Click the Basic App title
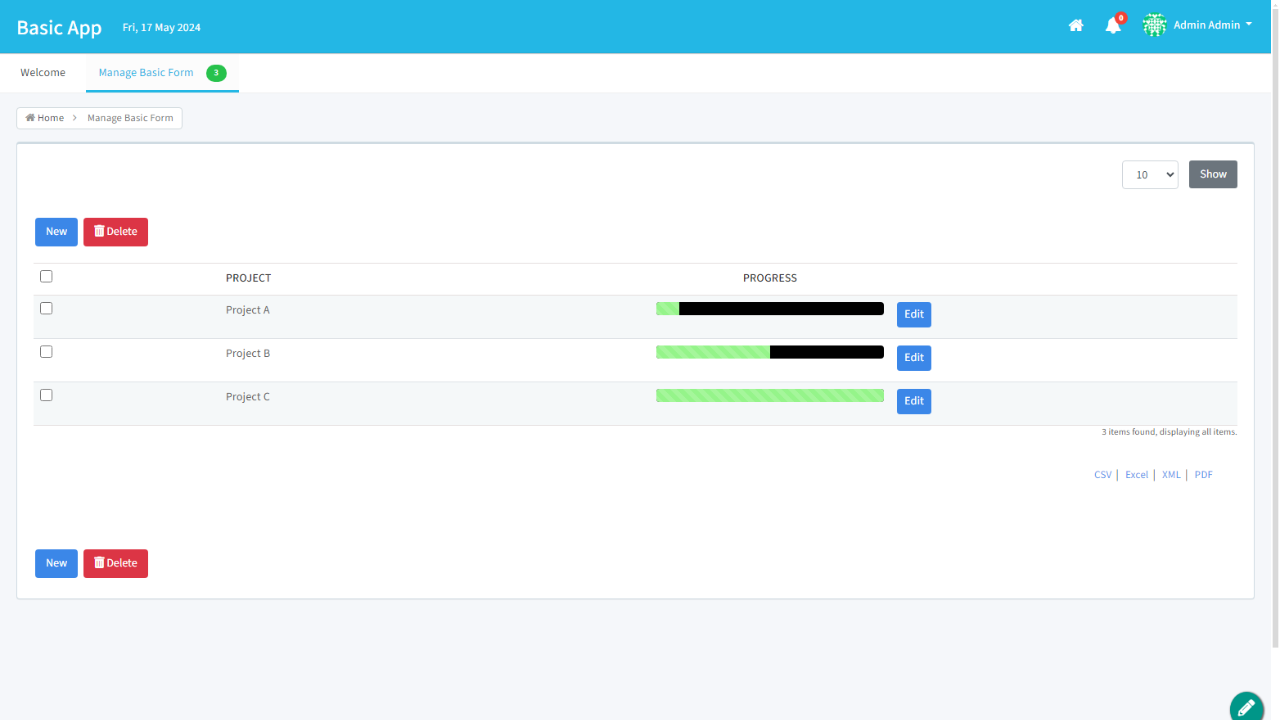This screenshot has width=1280, height=720. point(59,27)
